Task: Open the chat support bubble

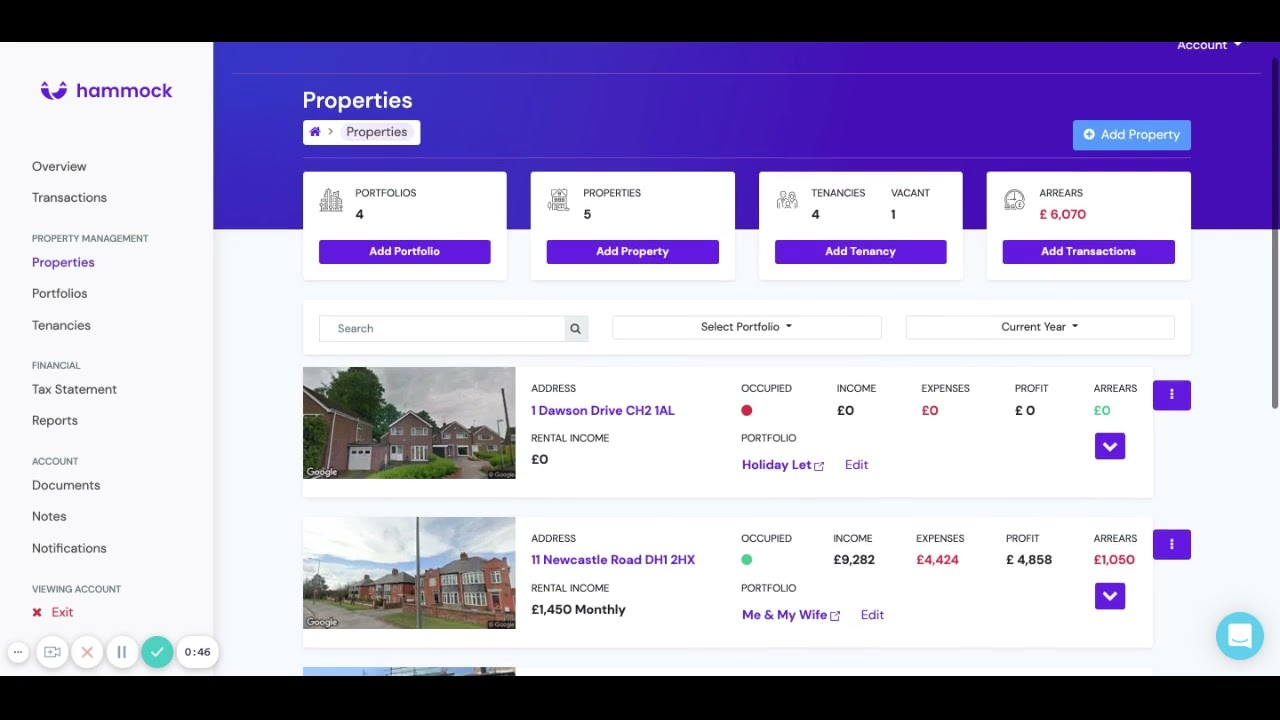Action: click(1239, 636)
